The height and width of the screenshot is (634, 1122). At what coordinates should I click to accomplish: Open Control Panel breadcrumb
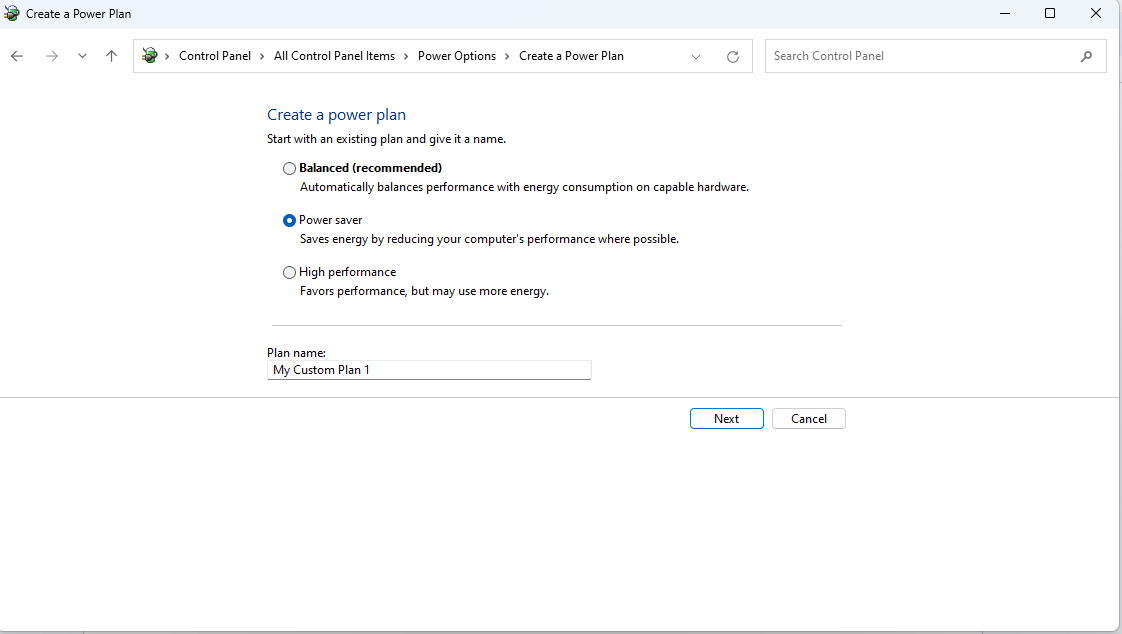click(215, 56)
